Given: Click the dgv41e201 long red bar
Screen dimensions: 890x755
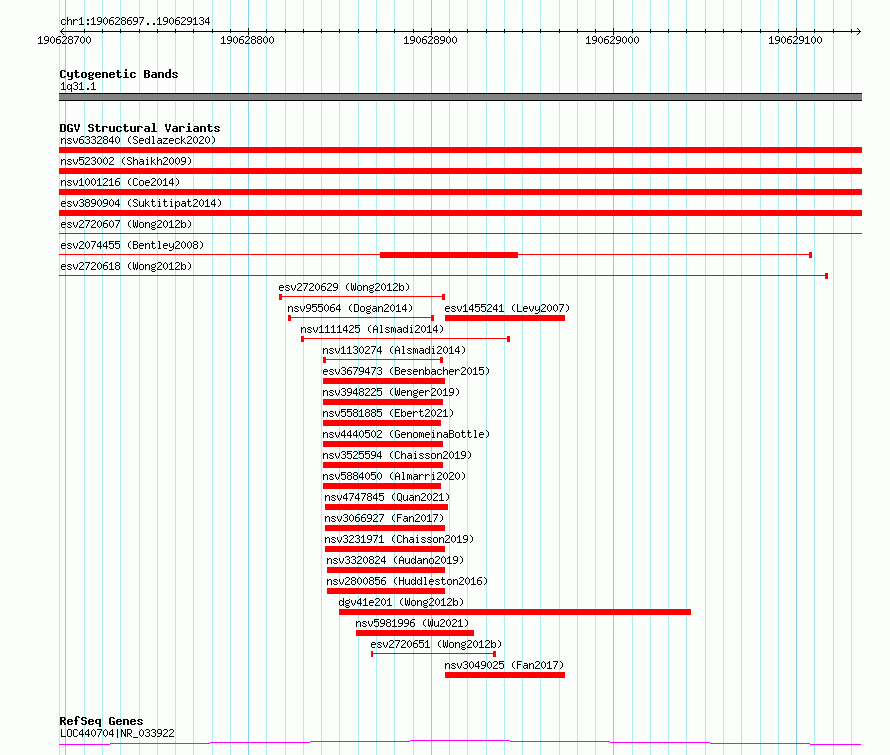Looking at the screenshot, I should (515, 612).
